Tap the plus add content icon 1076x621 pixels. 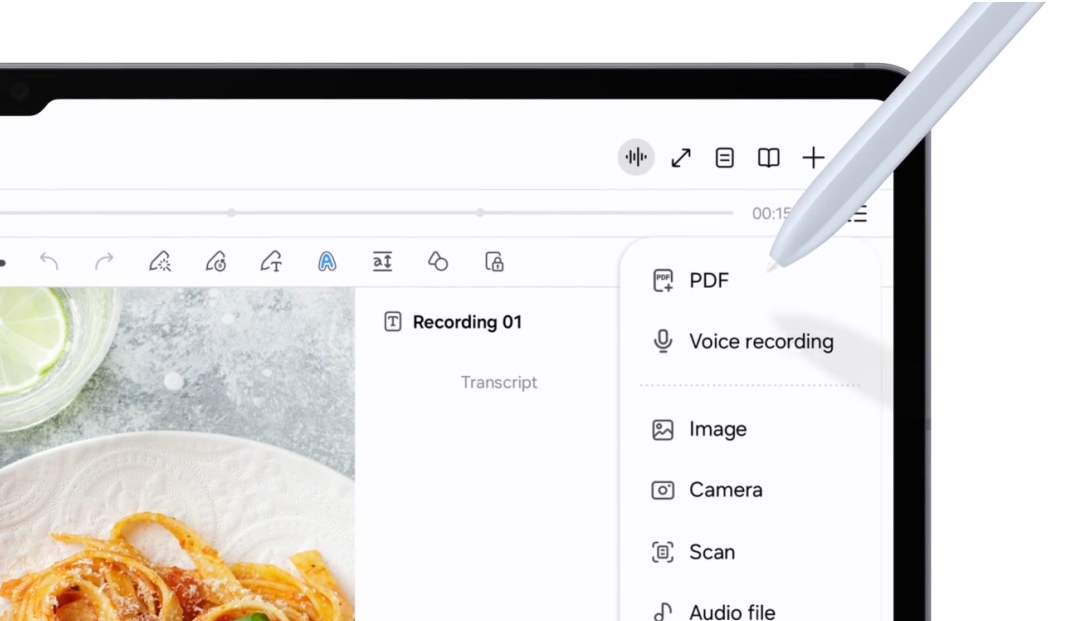813,158
